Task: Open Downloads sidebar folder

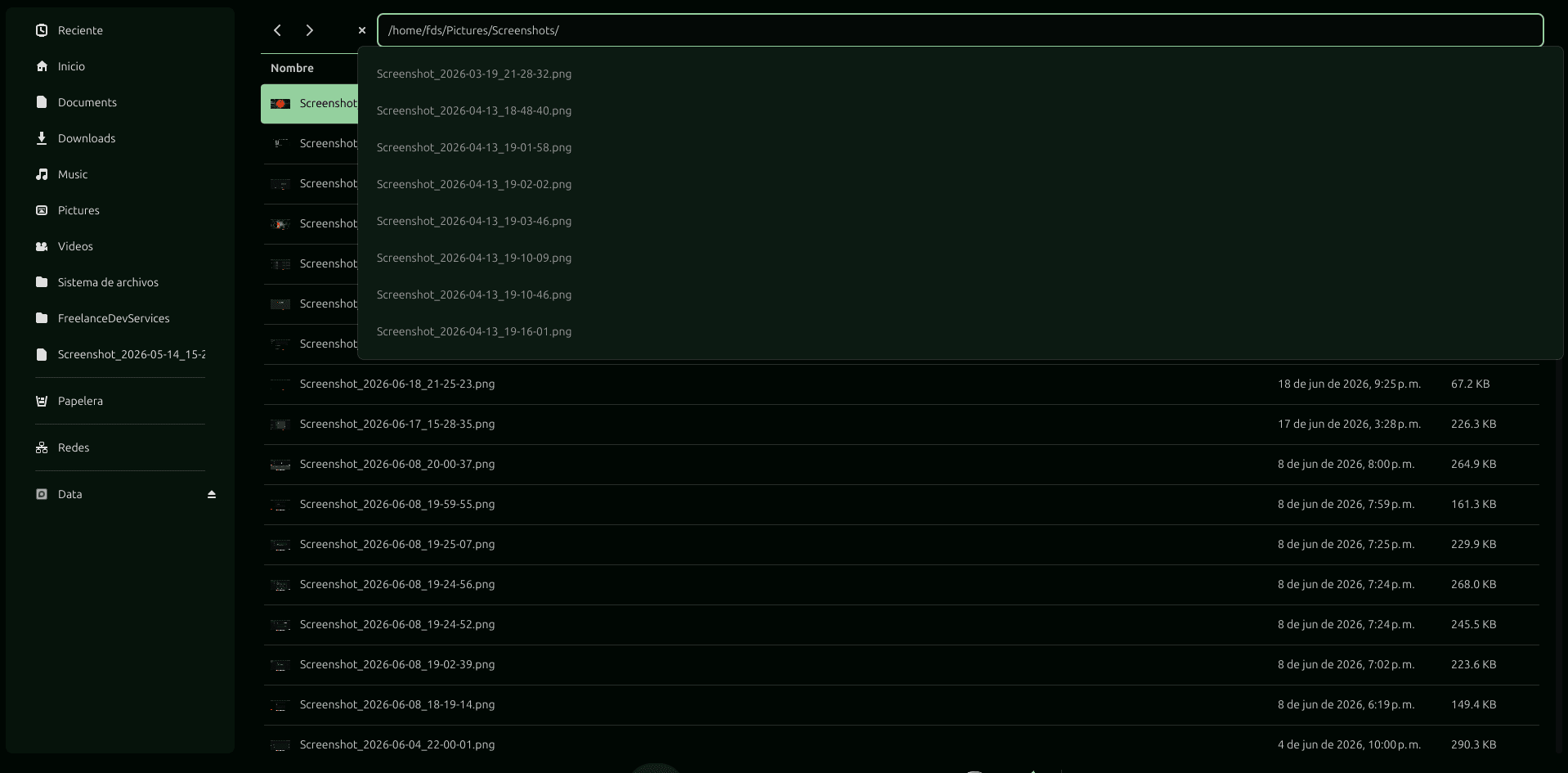Action: 120,138
